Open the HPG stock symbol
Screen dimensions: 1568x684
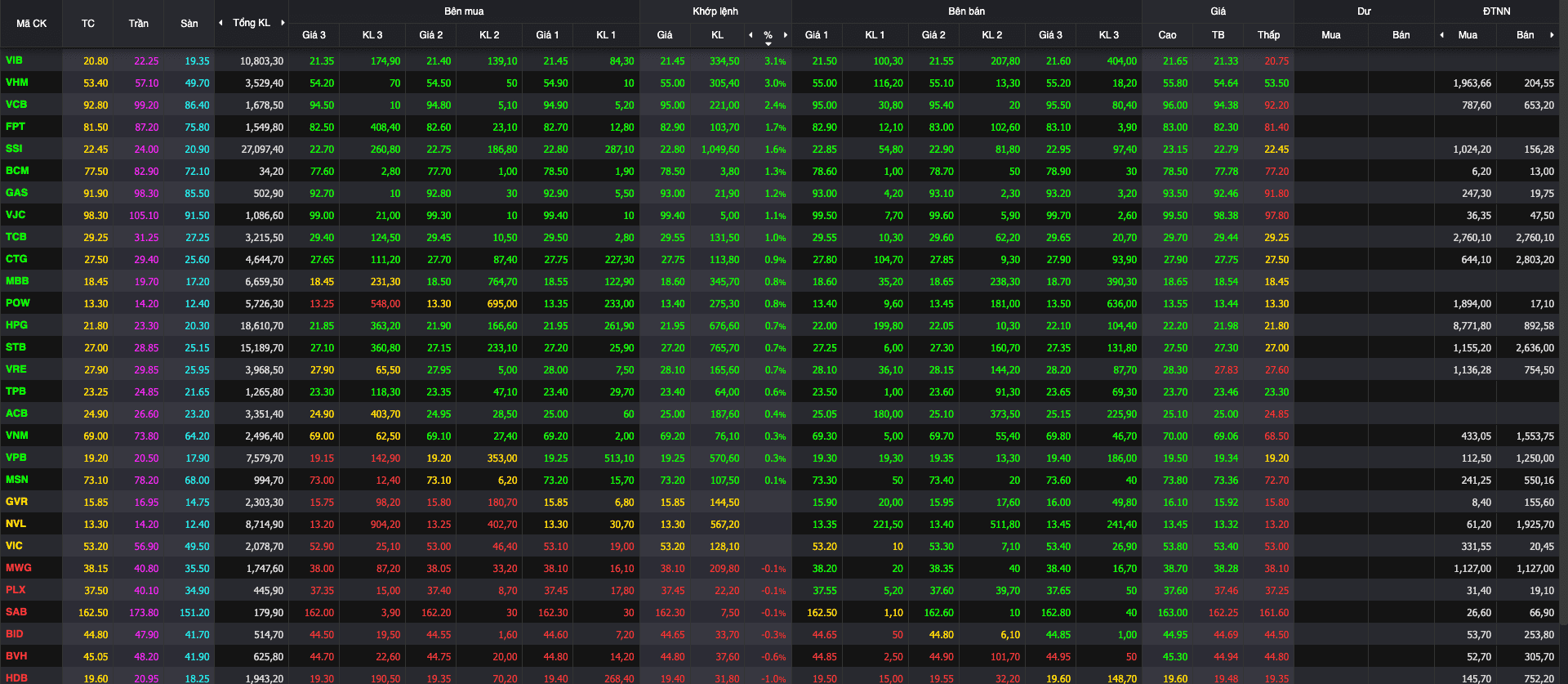16,325
